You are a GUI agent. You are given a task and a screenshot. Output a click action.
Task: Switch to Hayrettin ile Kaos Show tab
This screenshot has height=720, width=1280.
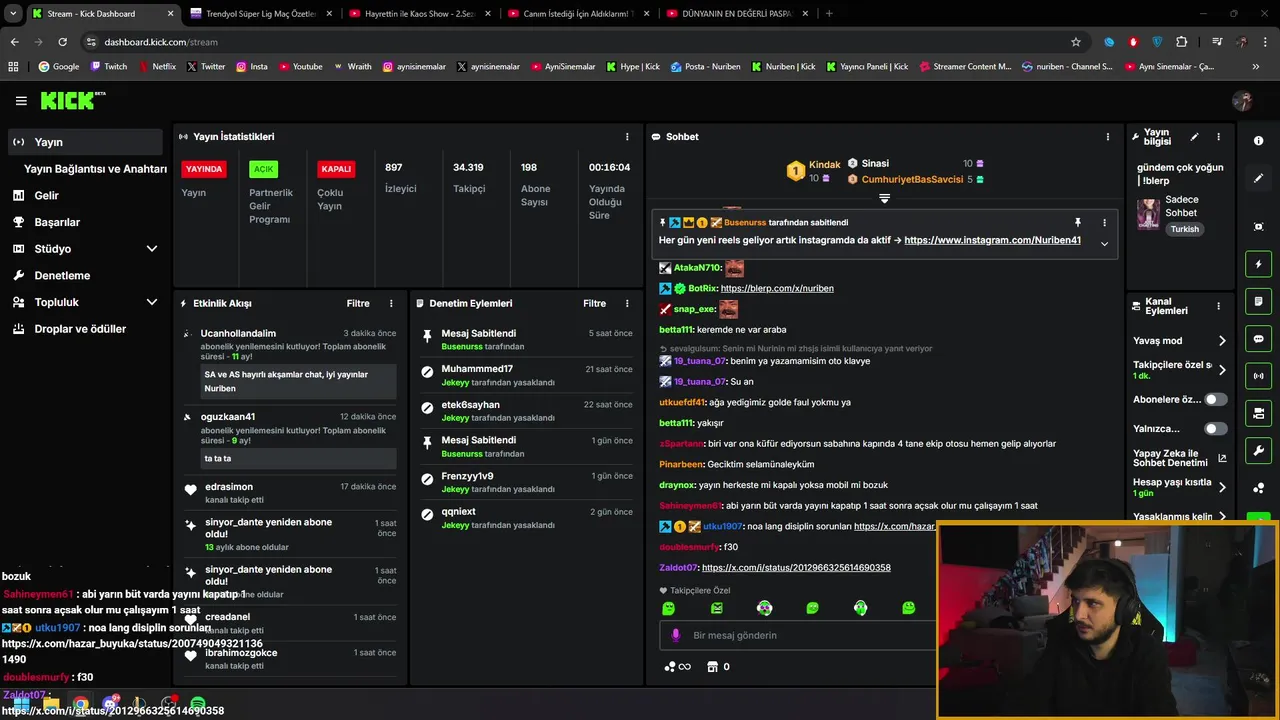coord(419,14)
